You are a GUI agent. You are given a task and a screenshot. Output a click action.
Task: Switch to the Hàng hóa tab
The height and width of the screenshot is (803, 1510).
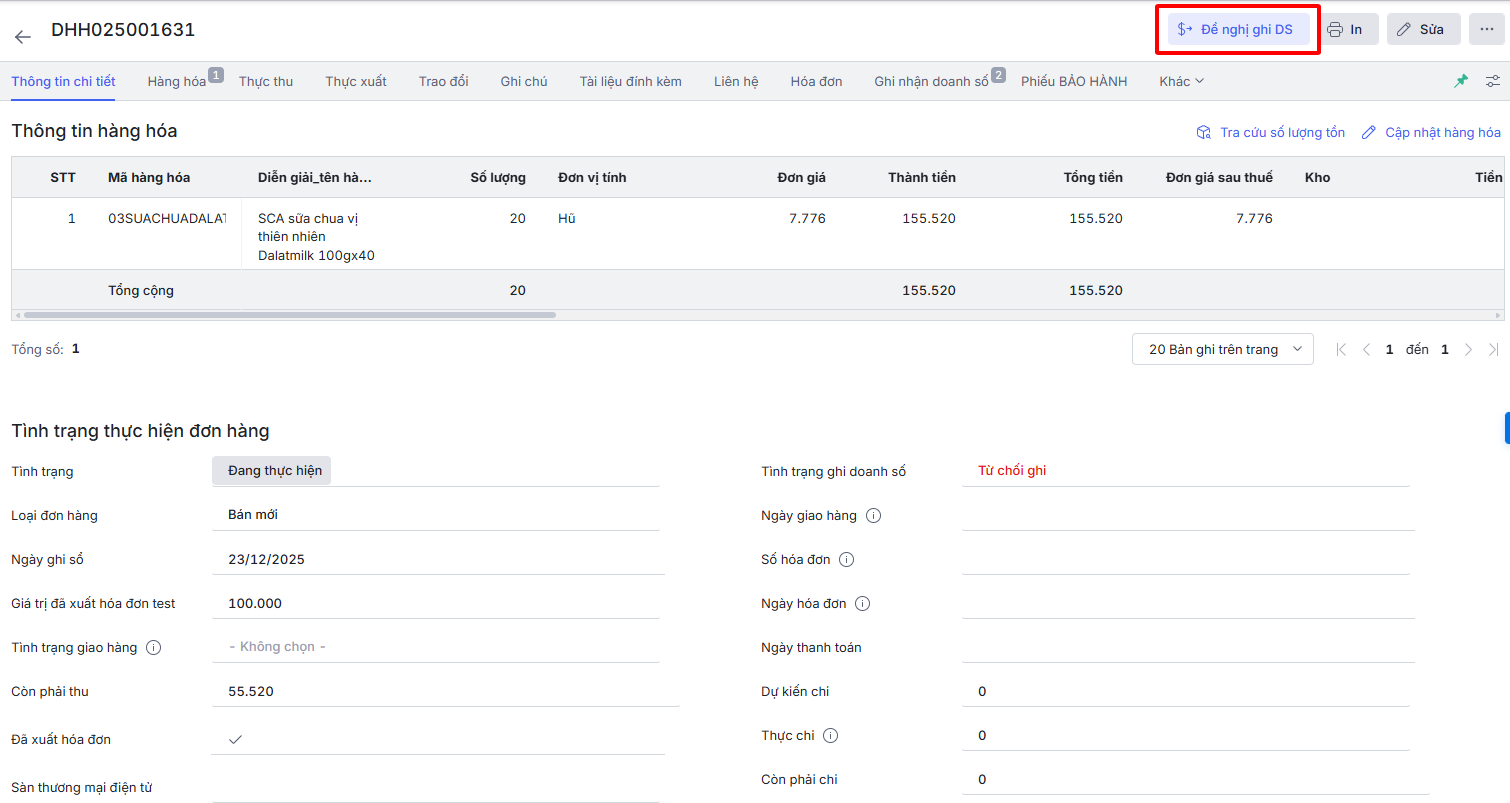coord(177,81)
